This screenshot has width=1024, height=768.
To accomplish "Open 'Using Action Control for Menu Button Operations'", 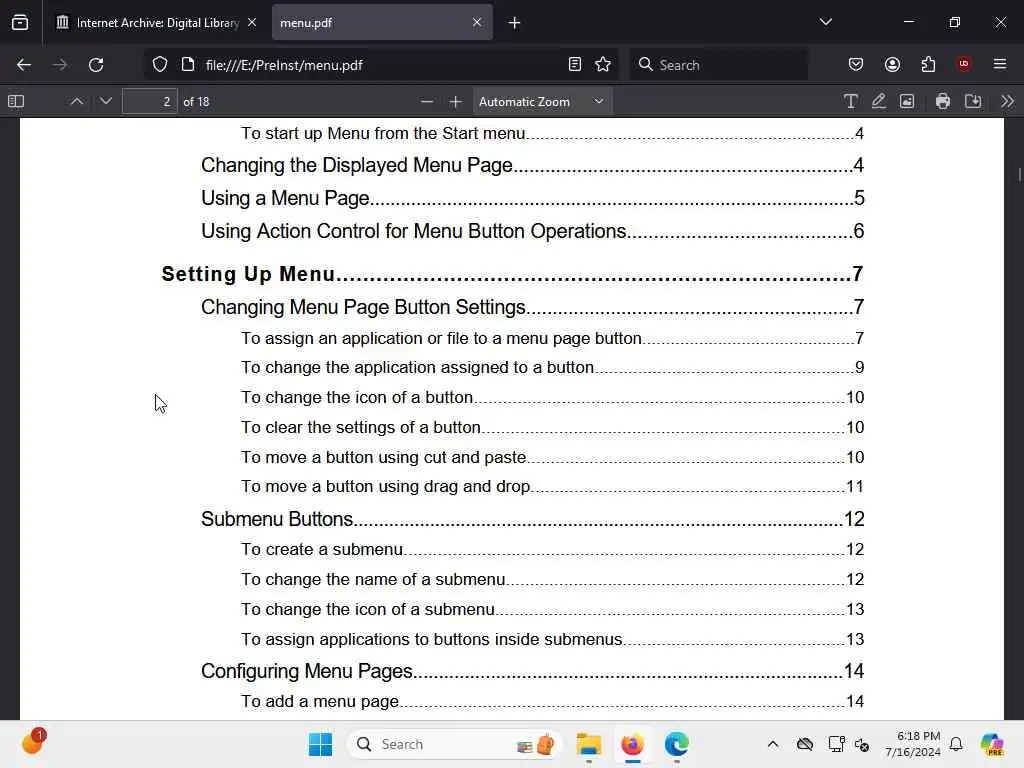I will pos(532,231).
